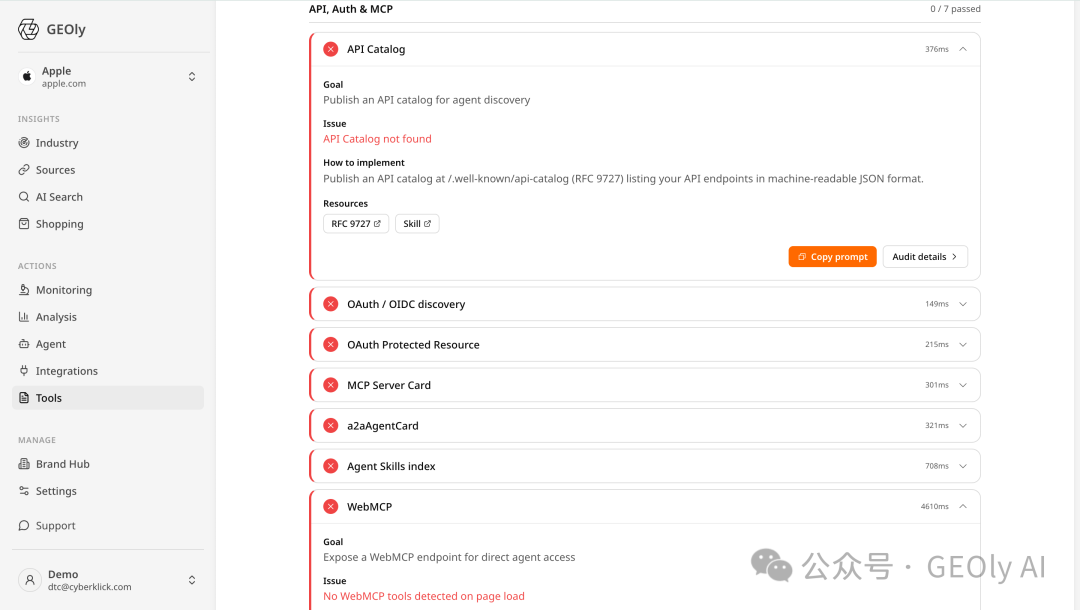Open Integrations via the plug icon
The height and width of the screenshot is (610, 1080).
(24, 370)
